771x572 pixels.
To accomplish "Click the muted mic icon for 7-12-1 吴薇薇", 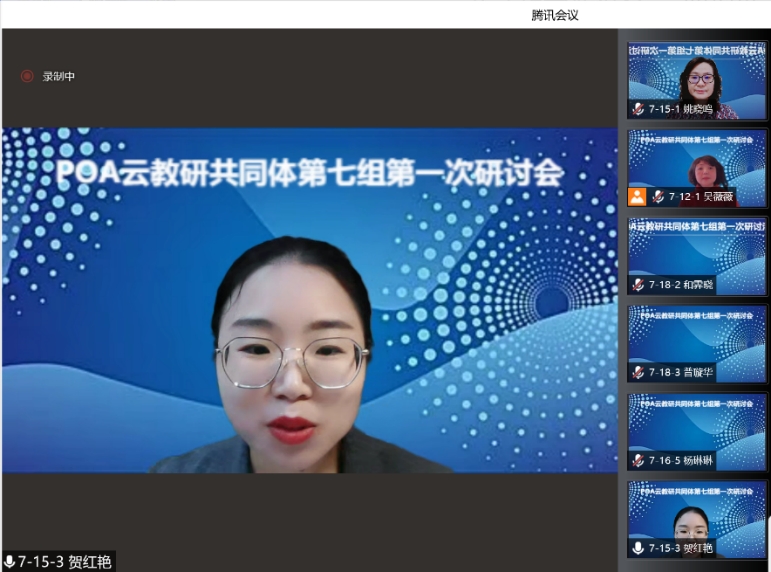I will point(657,197).
